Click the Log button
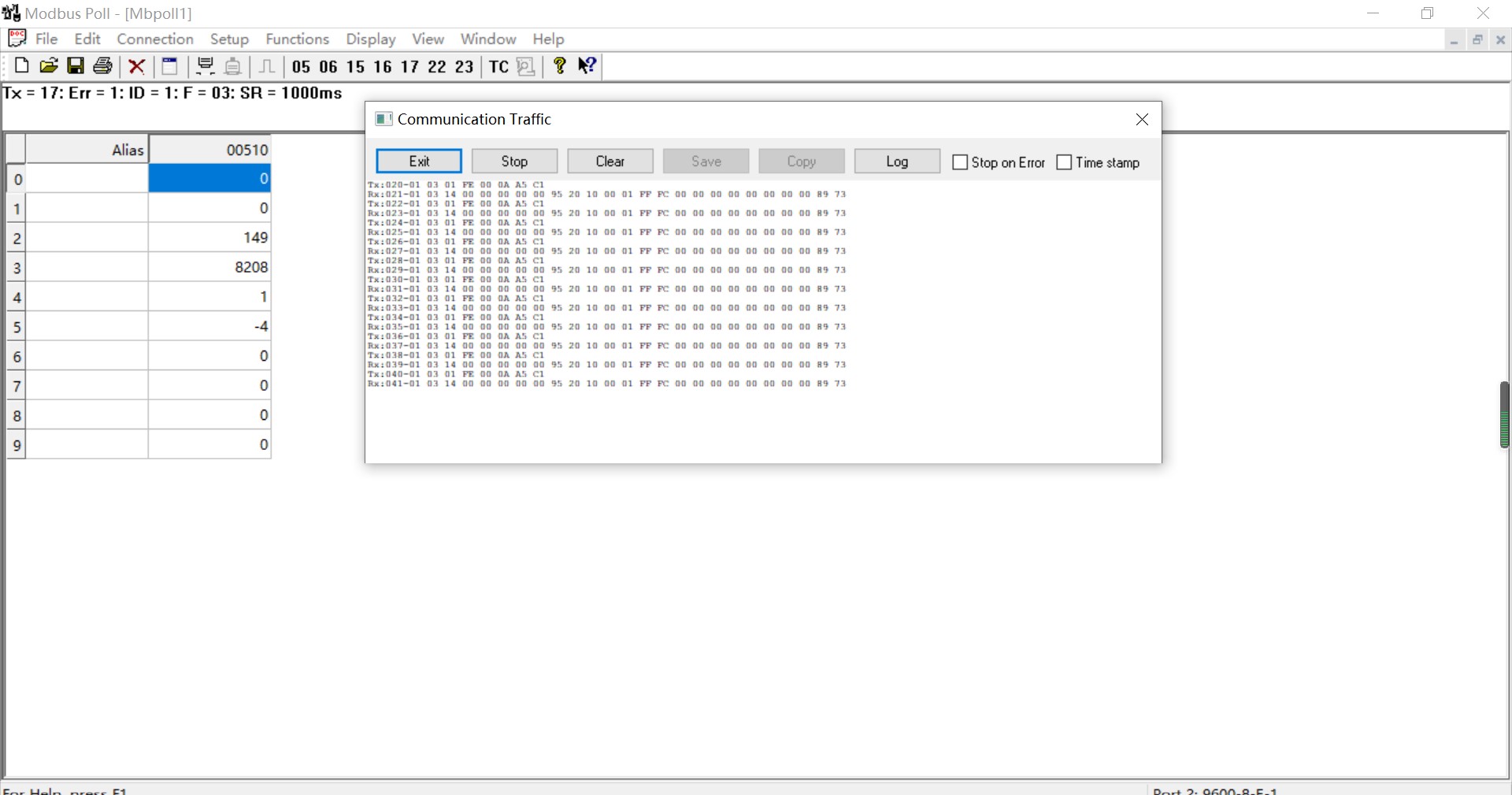This screenshot has height=795, width=1512. (x=897, y=161)
